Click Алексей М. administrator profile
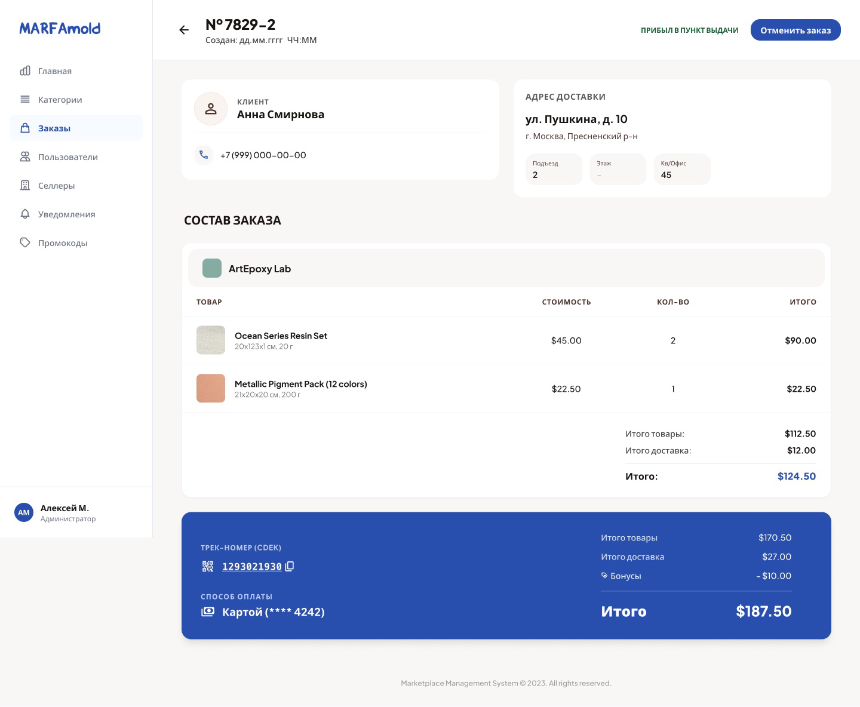The image size is (860, 707). pyautogui.click(x=76, y=512)
